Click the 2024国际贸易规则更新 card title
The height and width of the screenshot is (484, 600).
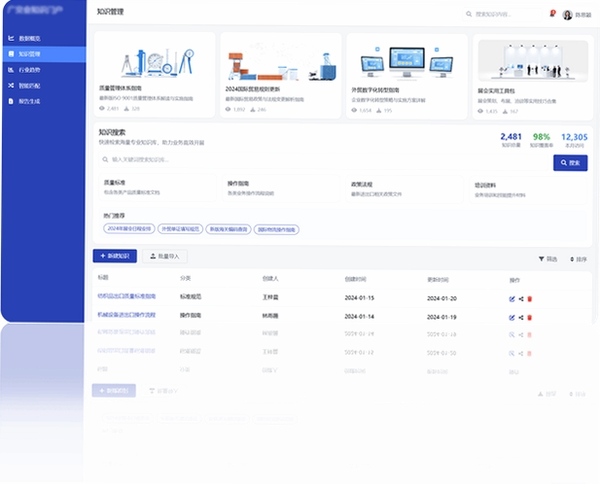coord(253,89)
